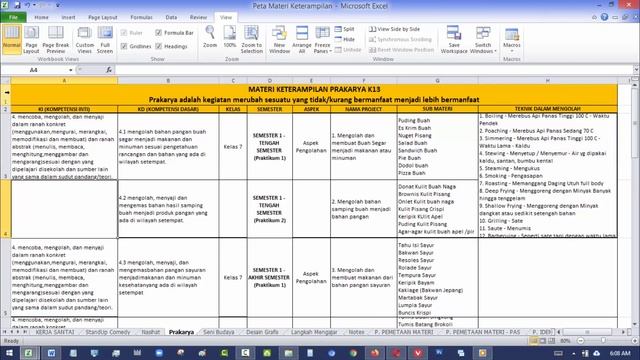Open the Home ribbon tab
The height and width of the screenshot is (360, 640).
[41, 17]
